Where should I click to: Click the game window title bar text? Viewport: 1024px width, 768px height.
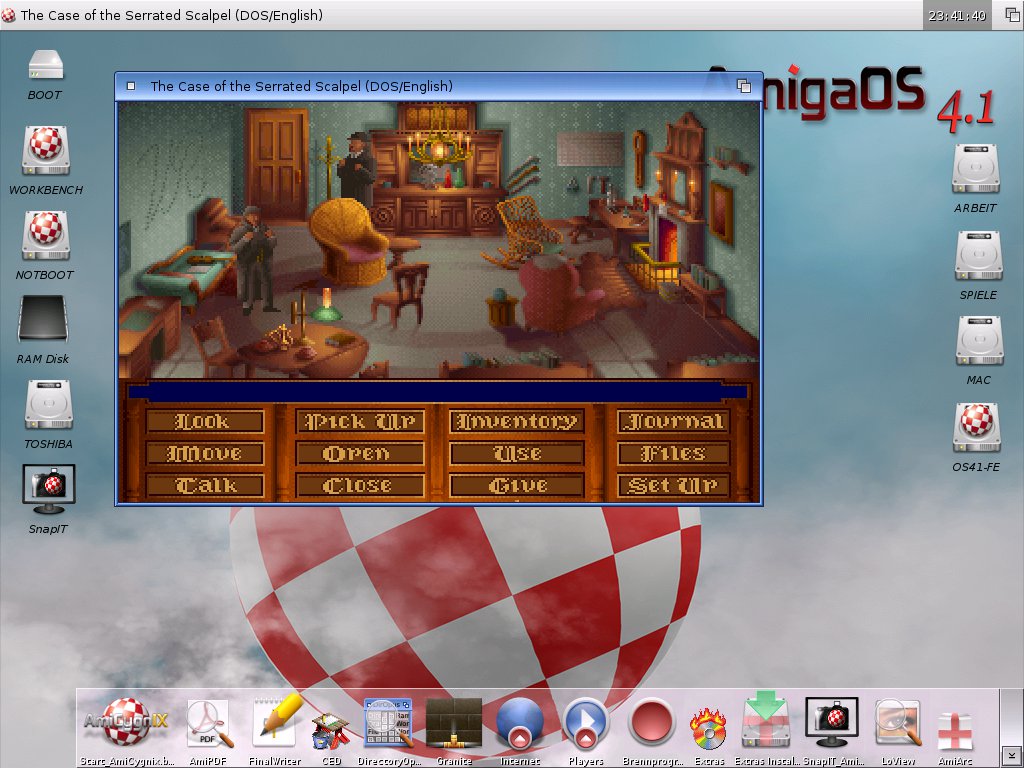[x=302, y=86]
